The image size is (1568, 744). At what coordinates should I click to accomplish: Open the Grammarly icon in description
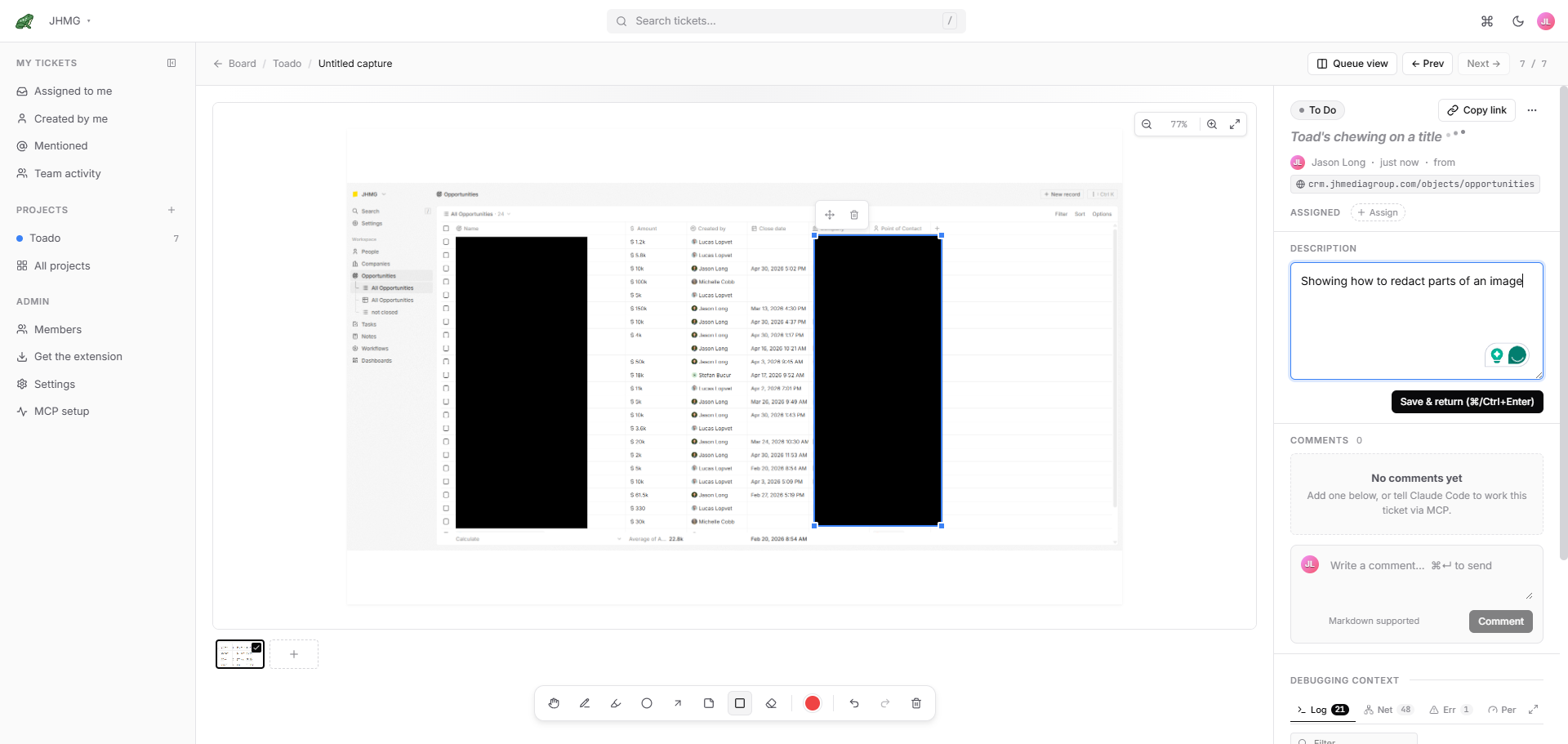[1517, 355]
